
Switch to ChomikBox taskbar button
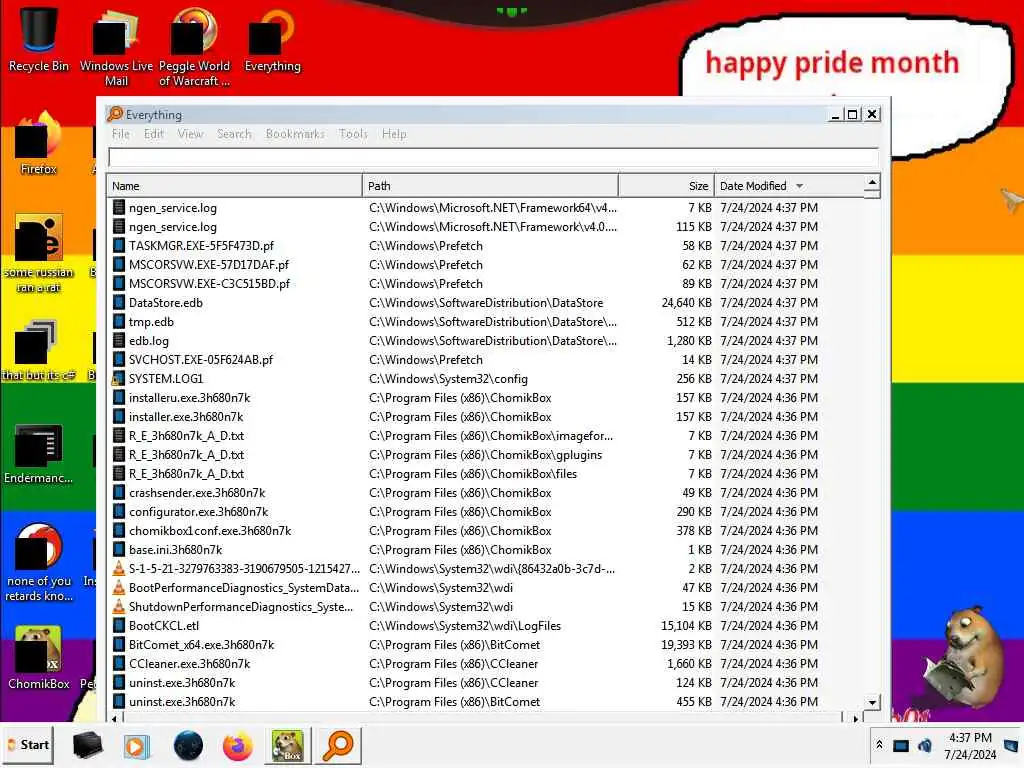point(288,745)
